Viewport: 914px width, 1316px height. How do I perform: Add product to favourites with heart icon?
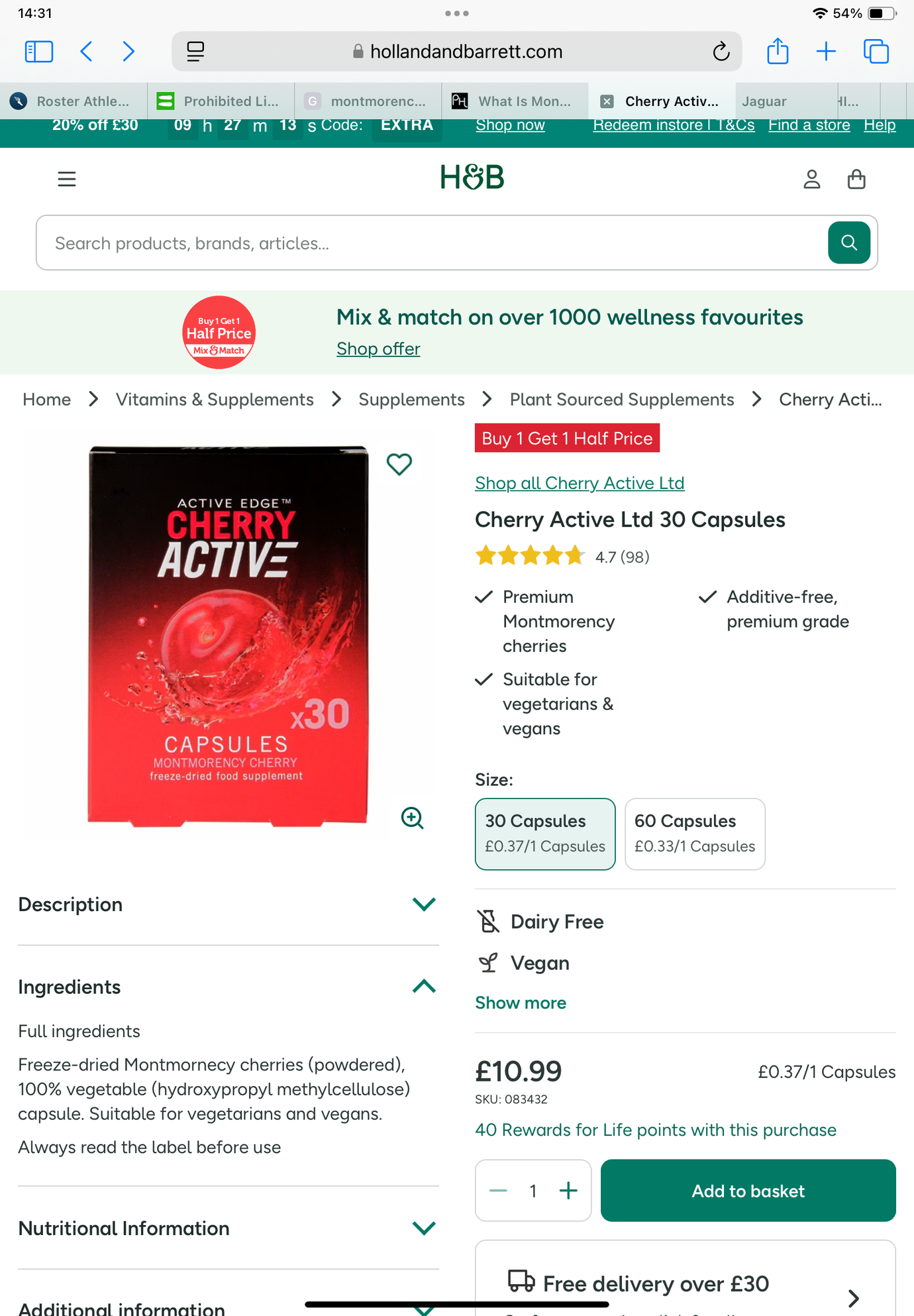[x=399, y=464]
